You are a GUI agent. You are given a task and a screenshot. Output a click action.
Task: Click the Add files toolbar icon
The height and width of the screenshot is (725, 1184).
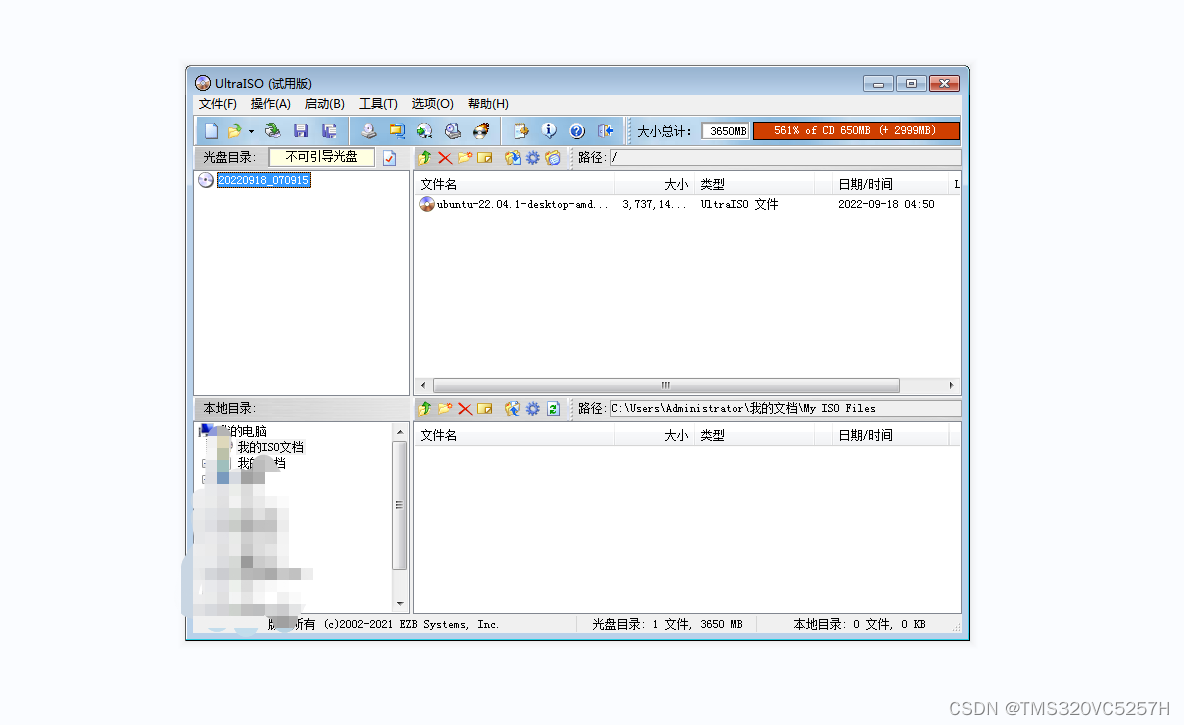tap(521, 131)
